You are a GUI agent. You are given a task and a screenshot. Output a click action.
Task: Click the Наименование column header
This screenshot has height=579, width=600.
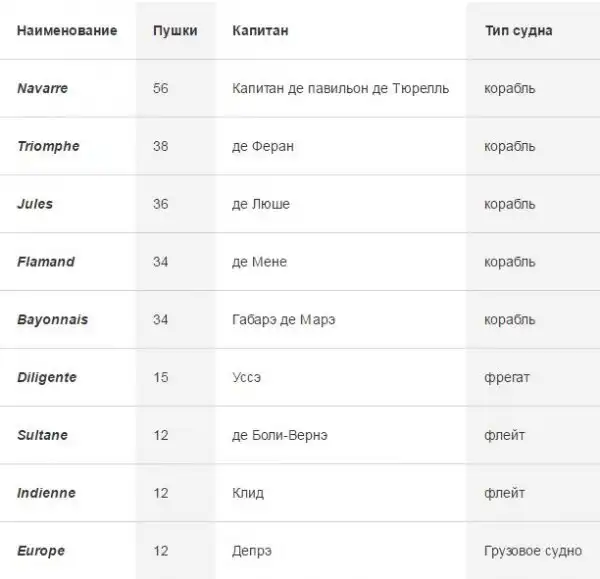click(67, 31)
